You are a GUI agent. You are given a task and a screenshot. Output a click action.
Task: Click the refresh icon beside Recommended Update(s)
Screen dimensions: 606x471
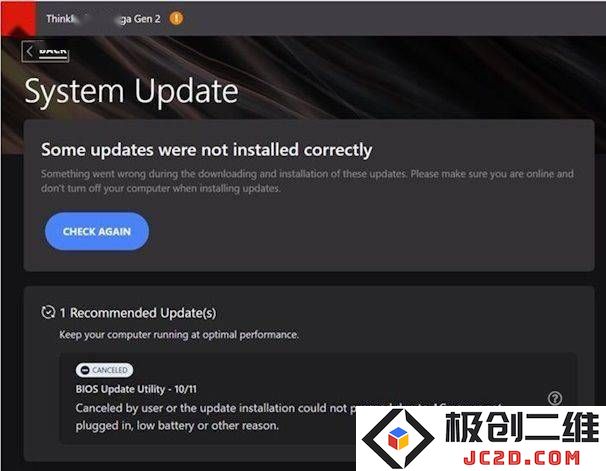pyautogui.click(x=48, y=312)
